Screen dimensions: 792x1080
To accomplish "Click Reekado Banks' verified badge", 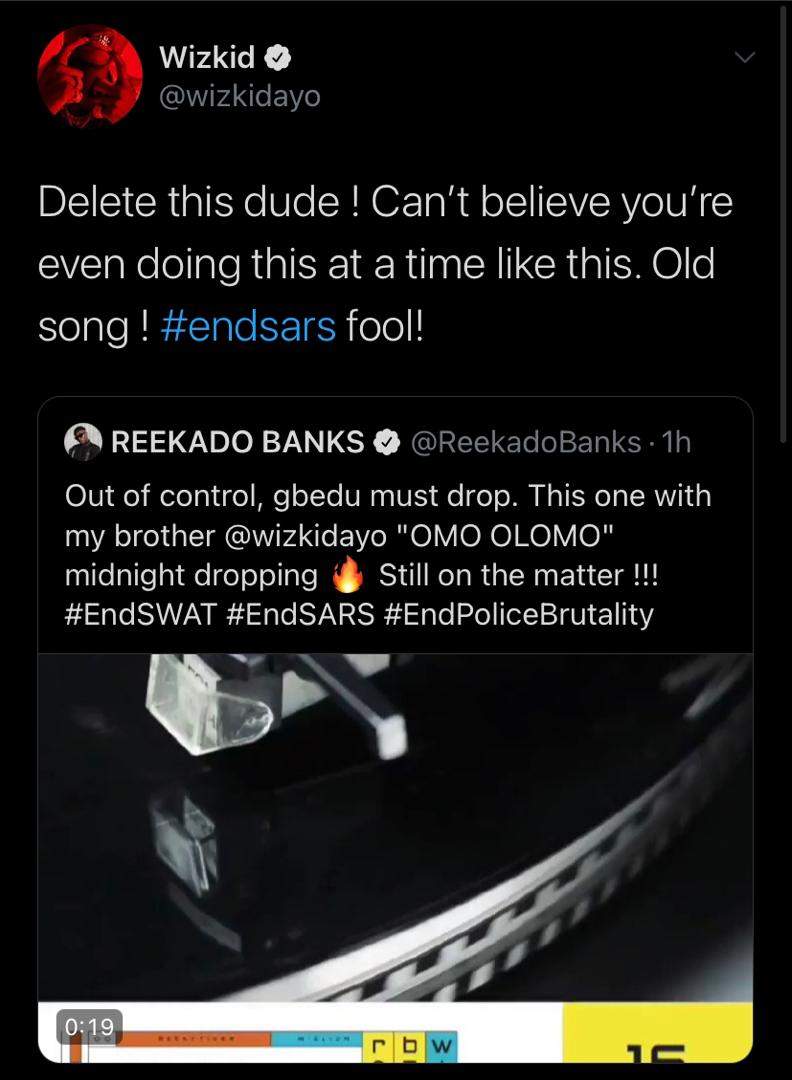I will [x=386, y=442].
